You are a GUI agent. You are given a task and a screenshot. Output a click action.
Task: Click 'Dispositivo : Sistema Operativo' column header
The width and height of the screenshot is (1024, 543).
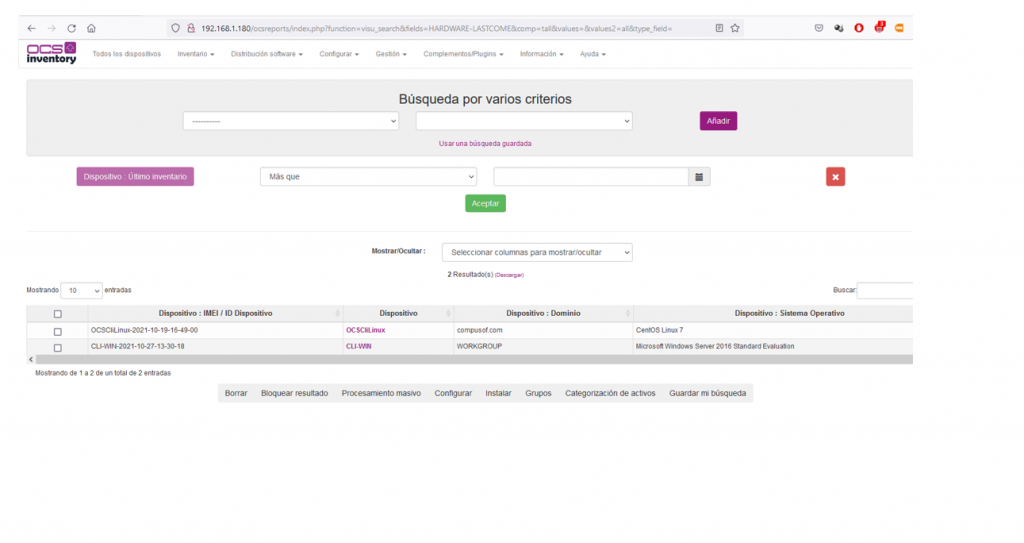point(789,313)
